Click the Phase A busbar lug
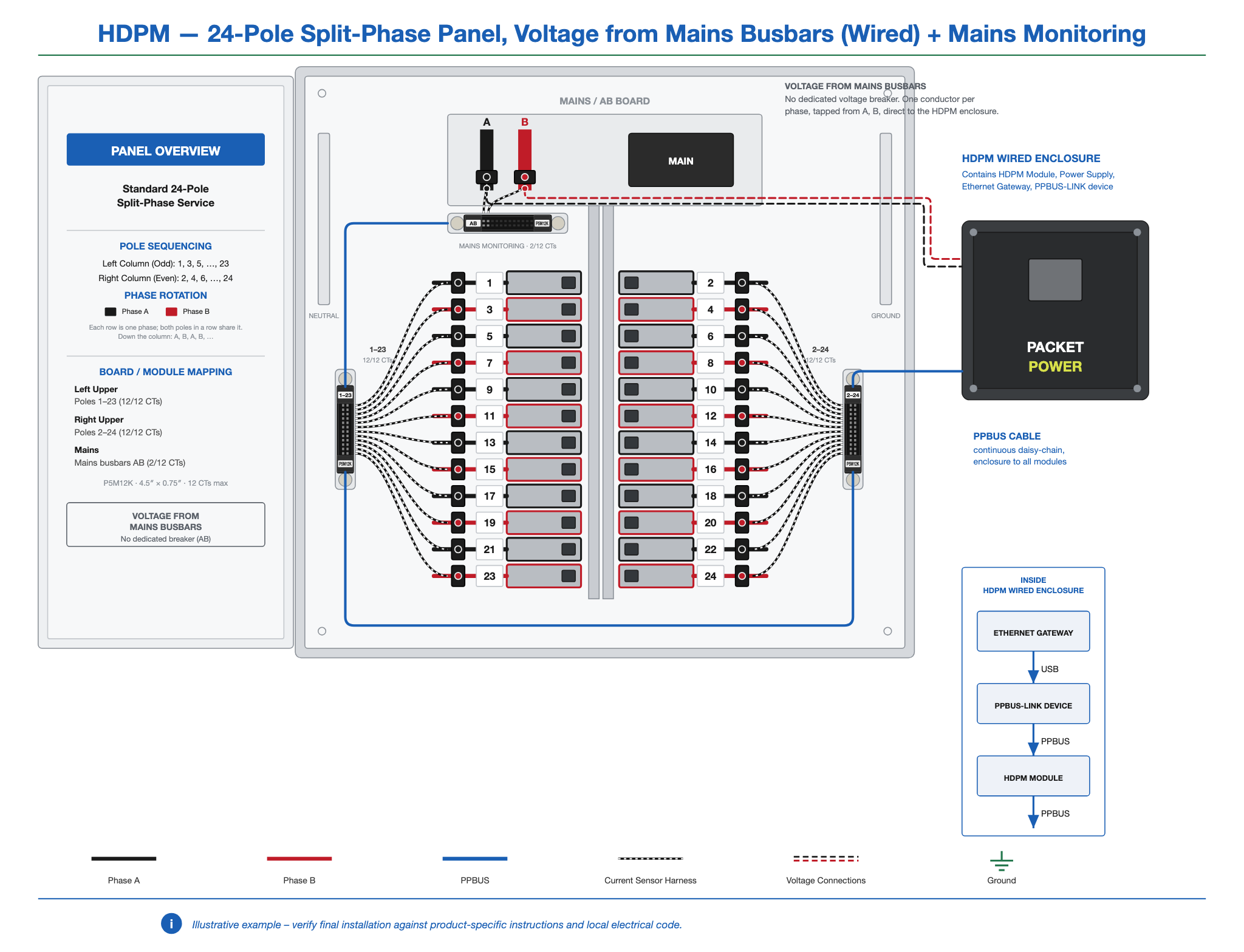 tap(487, 177)
